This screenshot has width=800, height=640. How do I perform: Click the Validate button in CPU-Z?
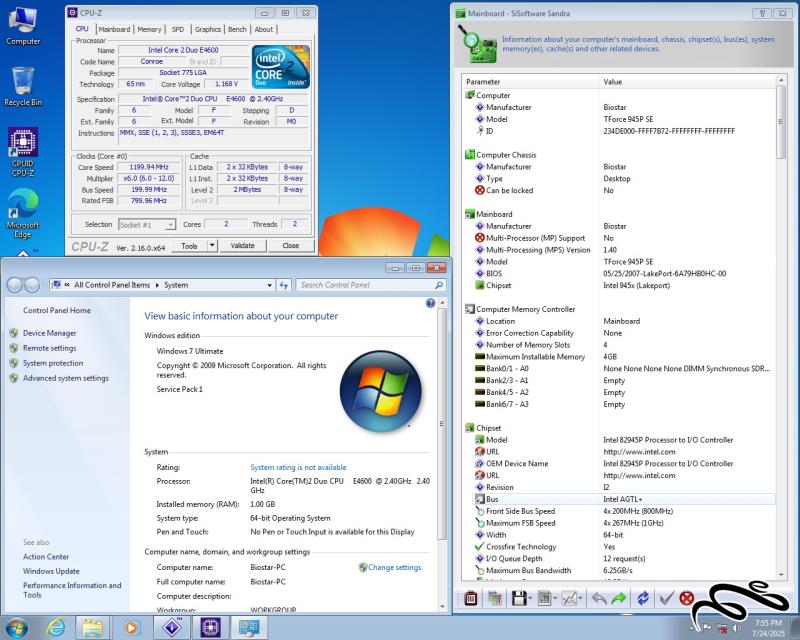click(242, 245)
